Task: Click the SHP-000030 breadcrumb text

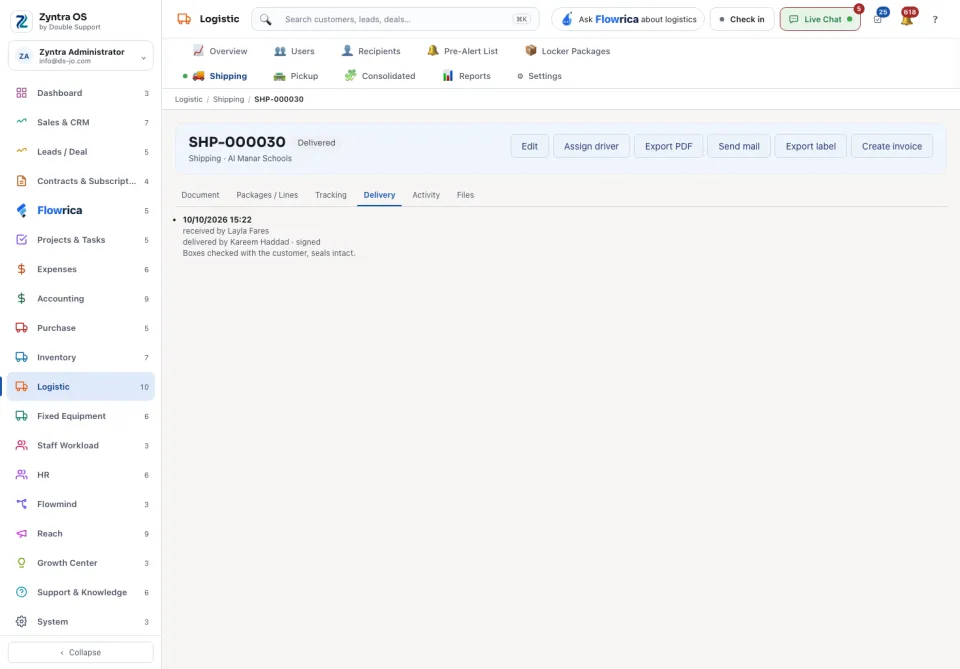Action: pyautogui.click(x=279, y=99)
